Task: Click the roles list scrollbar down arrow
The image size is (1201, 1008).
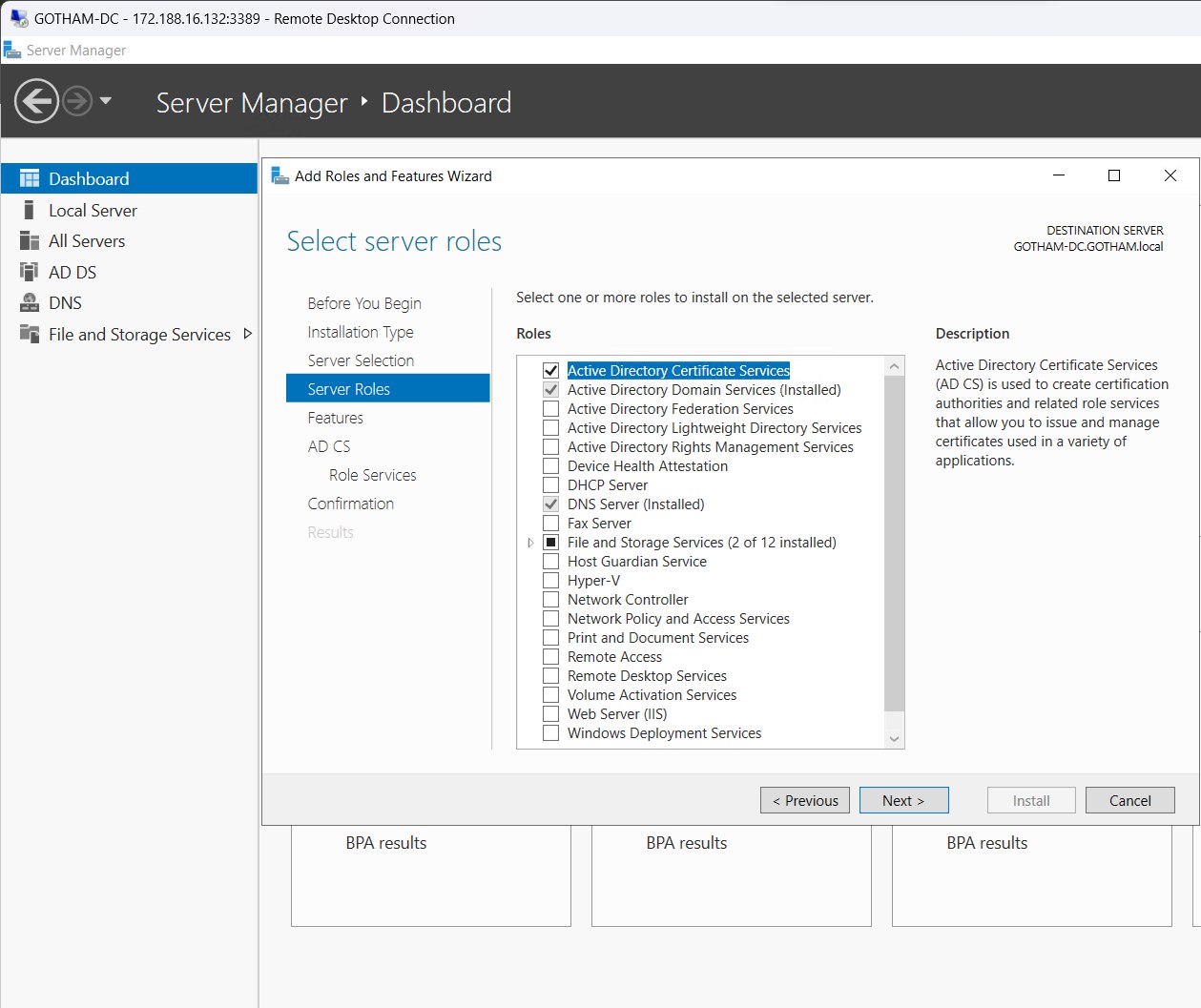Action: tap(893, 737)
